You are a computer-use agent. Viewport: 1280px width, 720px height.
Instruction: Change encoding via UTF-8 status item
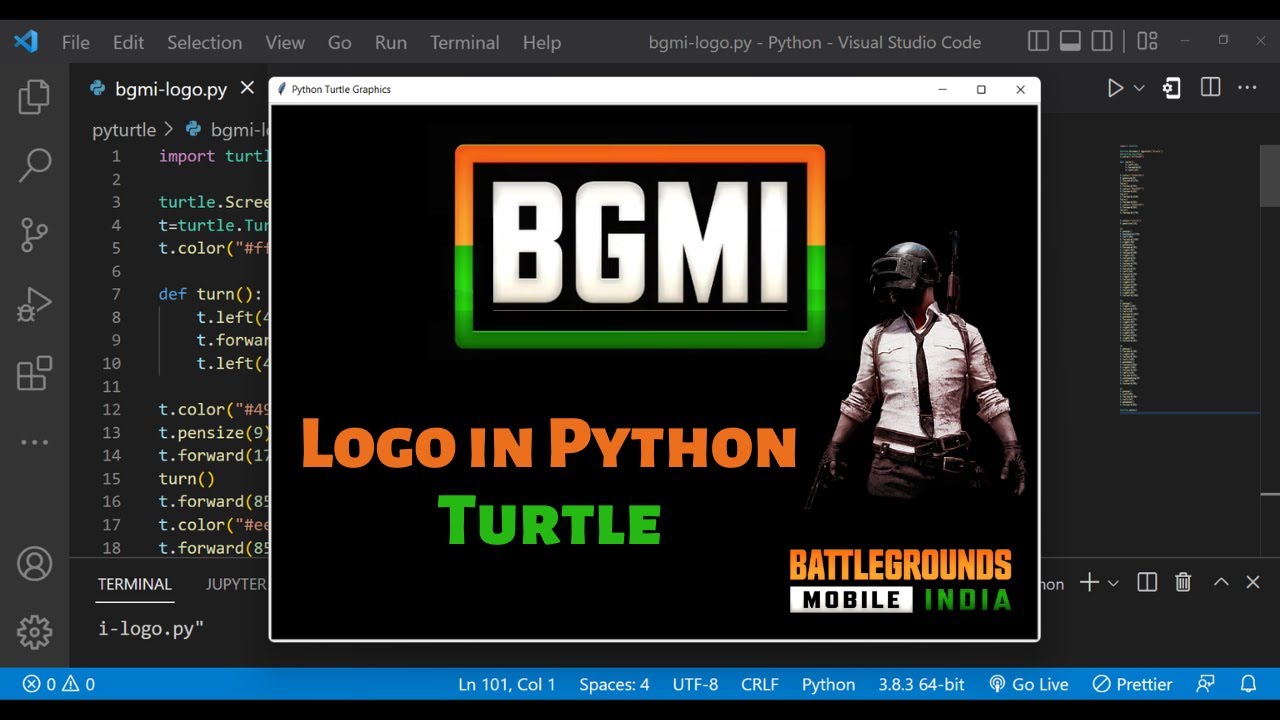[x=695, y=684]
